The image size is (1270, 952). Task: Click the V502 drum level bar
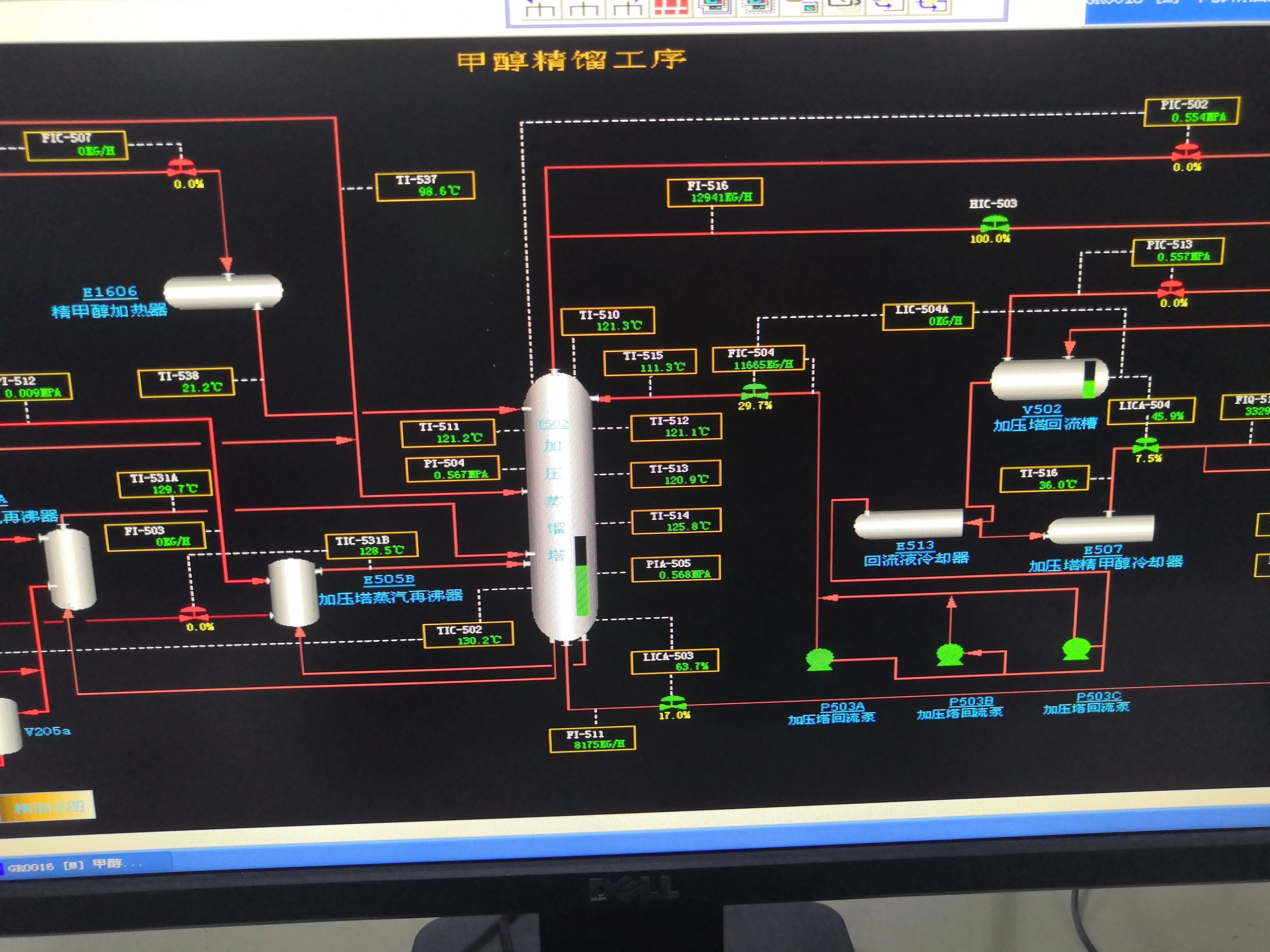(x=1089, y=379)
